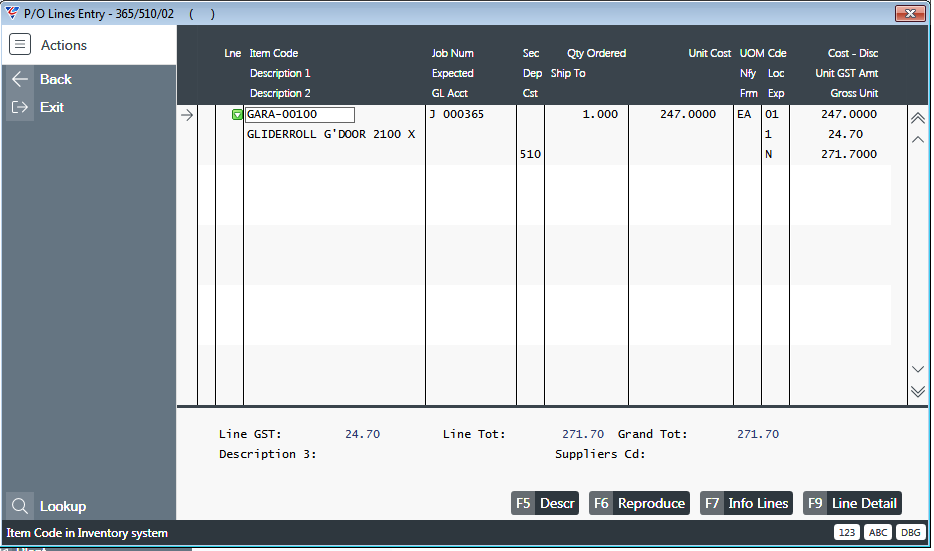The width and height of the screenshot is (934, 551).
Task: Click the quantity ordered value 1.000
Action: 600,114
